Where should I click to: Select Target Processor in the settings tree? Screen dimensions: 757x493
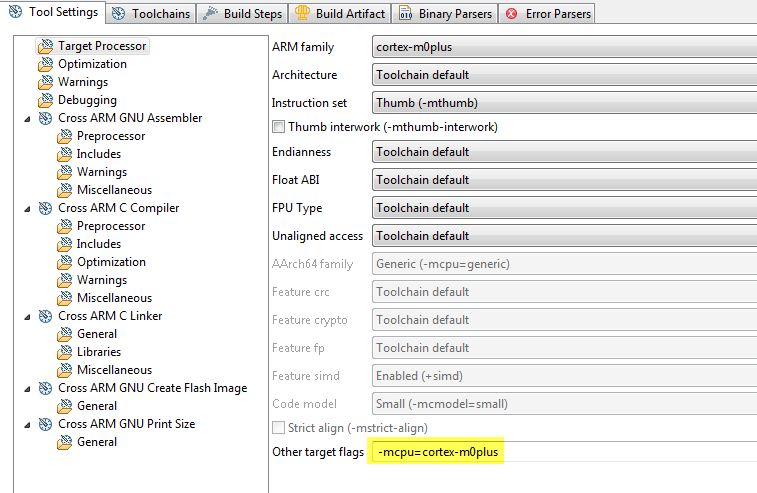click(102, 46)
